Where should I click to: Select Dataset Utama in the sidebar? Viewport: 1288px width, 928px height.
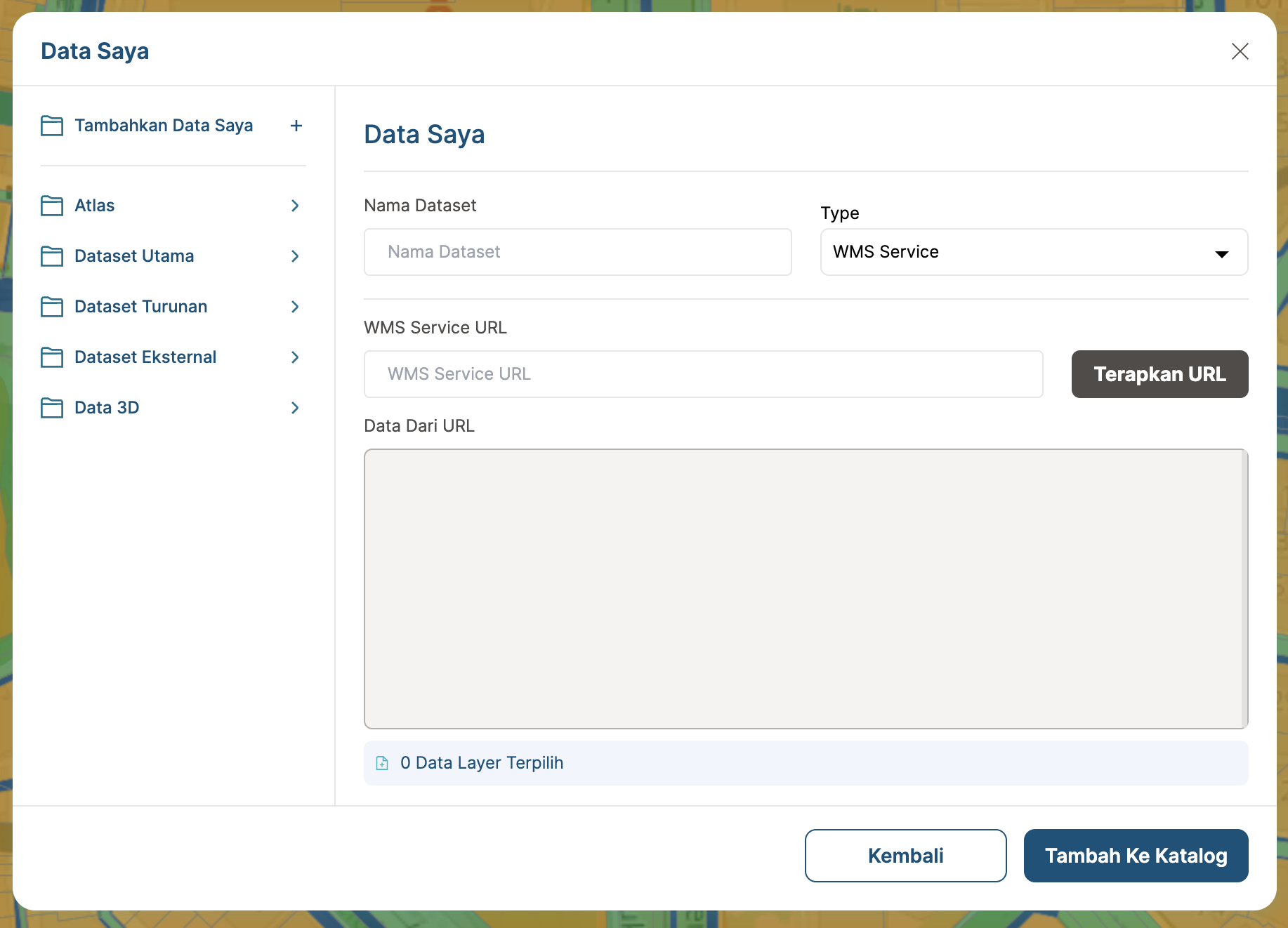173,256
